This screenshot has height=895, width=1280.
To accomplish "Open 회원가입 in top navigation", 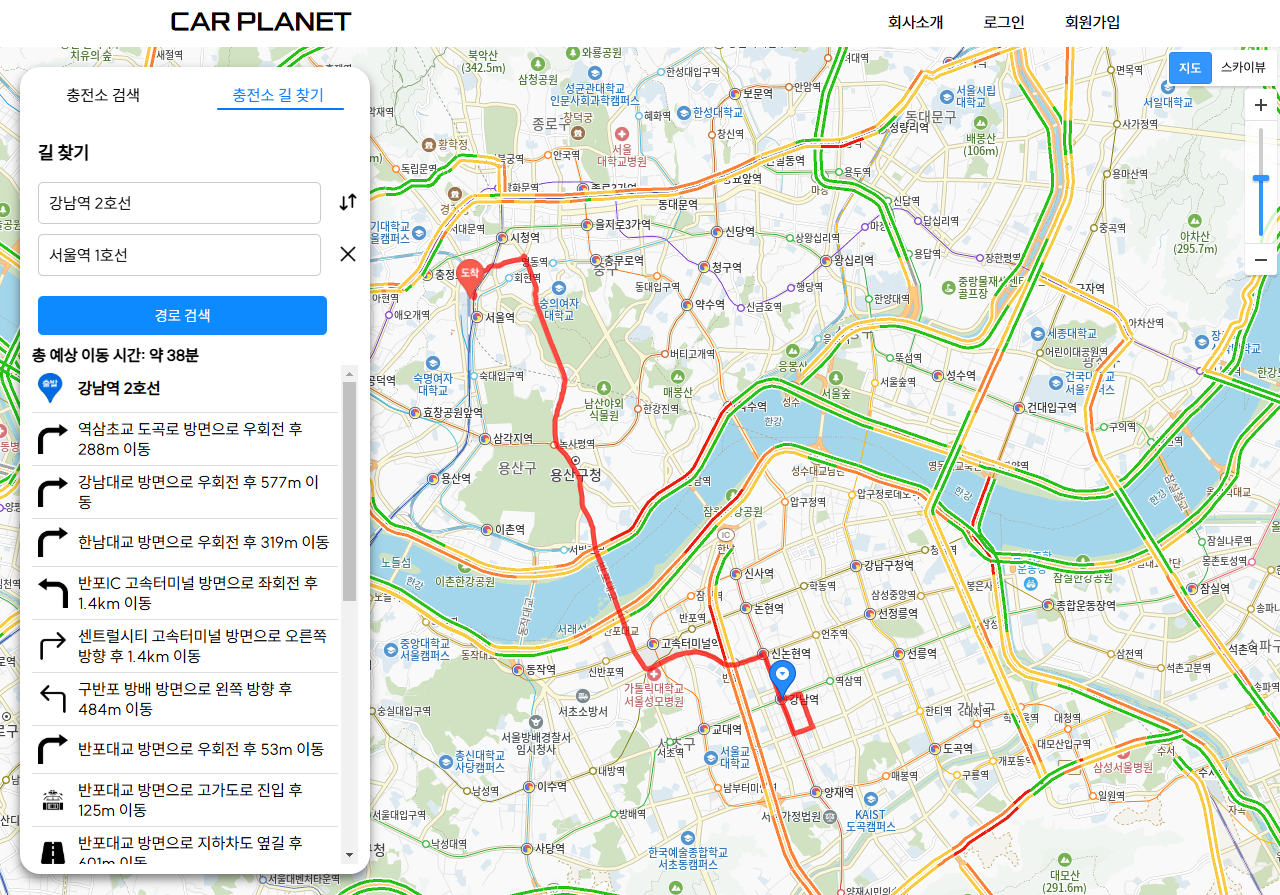I will [x=1092, y=22].
